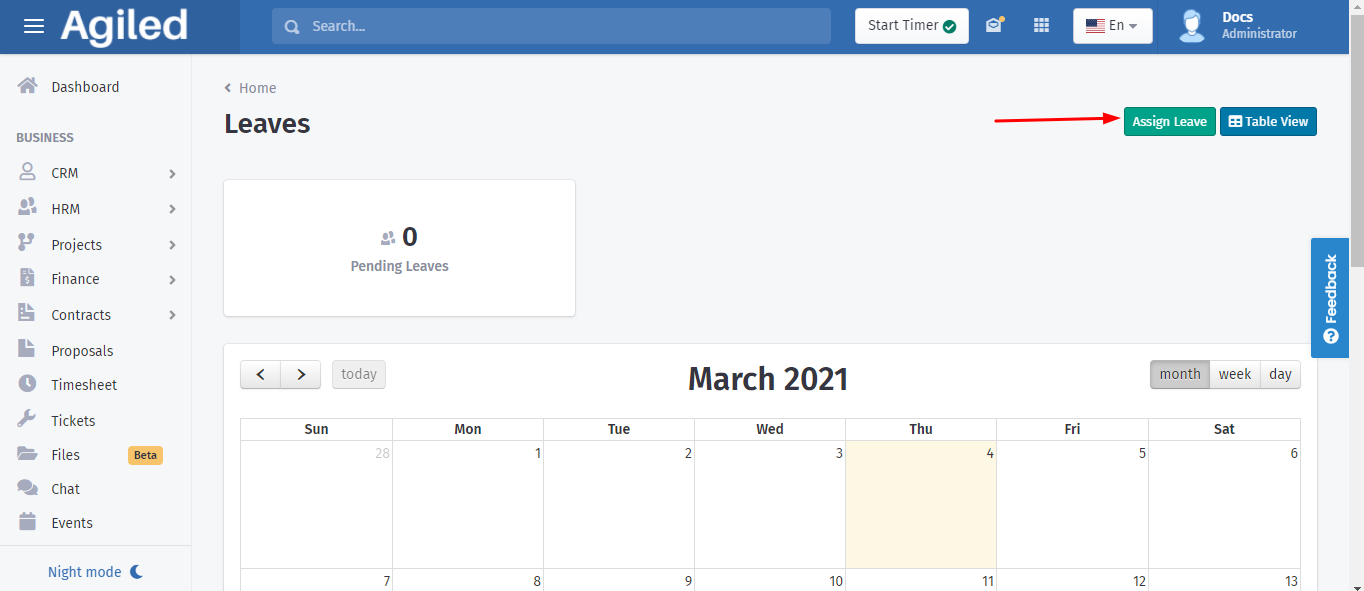Go to next month in calendar
This screenshot has height=591, width=1364.
(x=300, y=374)
